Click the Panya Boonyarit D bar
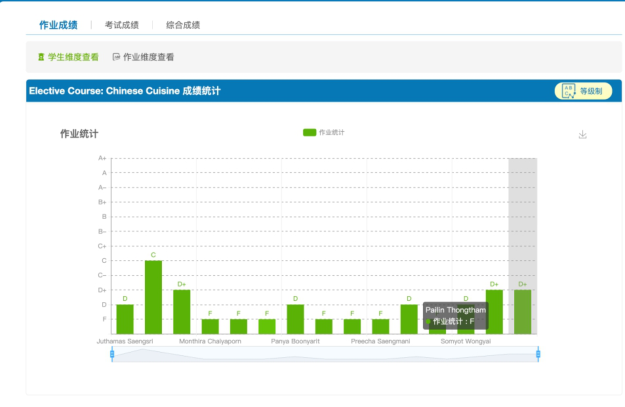This screenshot has width=625, height=407. (x=295, y=319)
